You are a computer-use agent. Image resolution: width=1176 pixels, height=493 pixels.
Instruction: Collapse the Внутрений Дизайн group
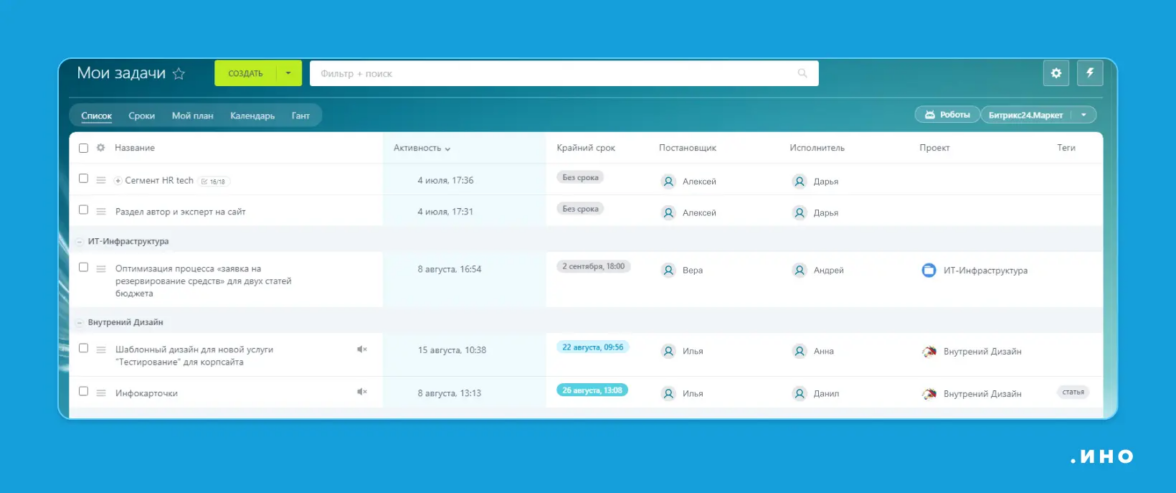click(x=80, y=323)
